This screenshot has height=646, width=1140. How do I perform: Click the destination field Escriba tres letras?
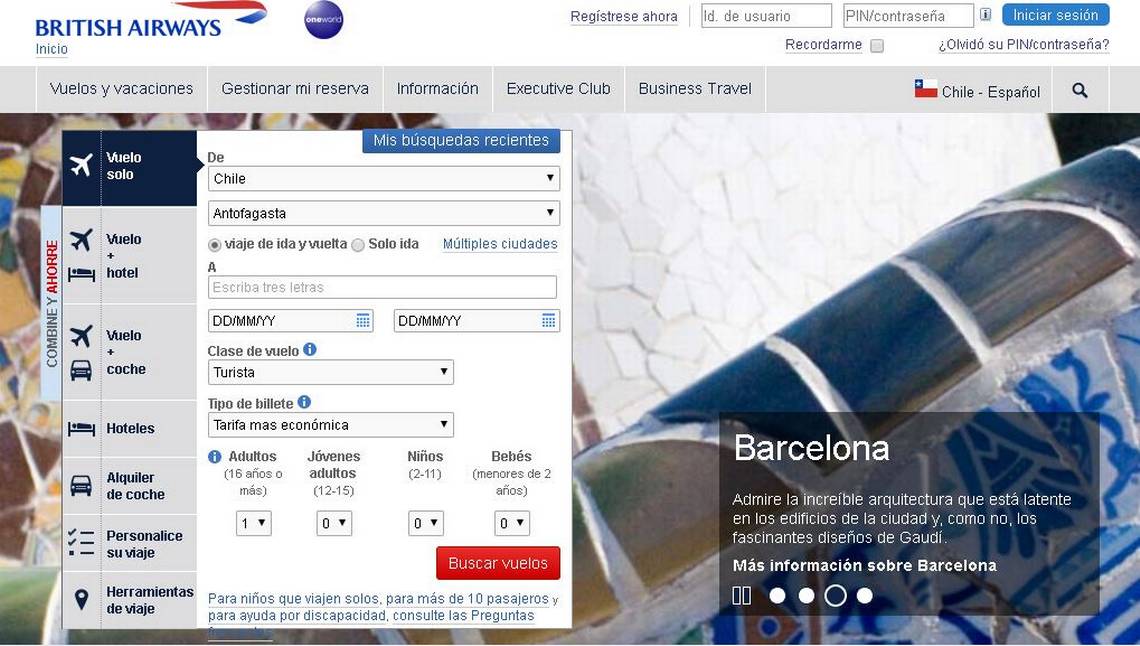click(x=382, y=287)
